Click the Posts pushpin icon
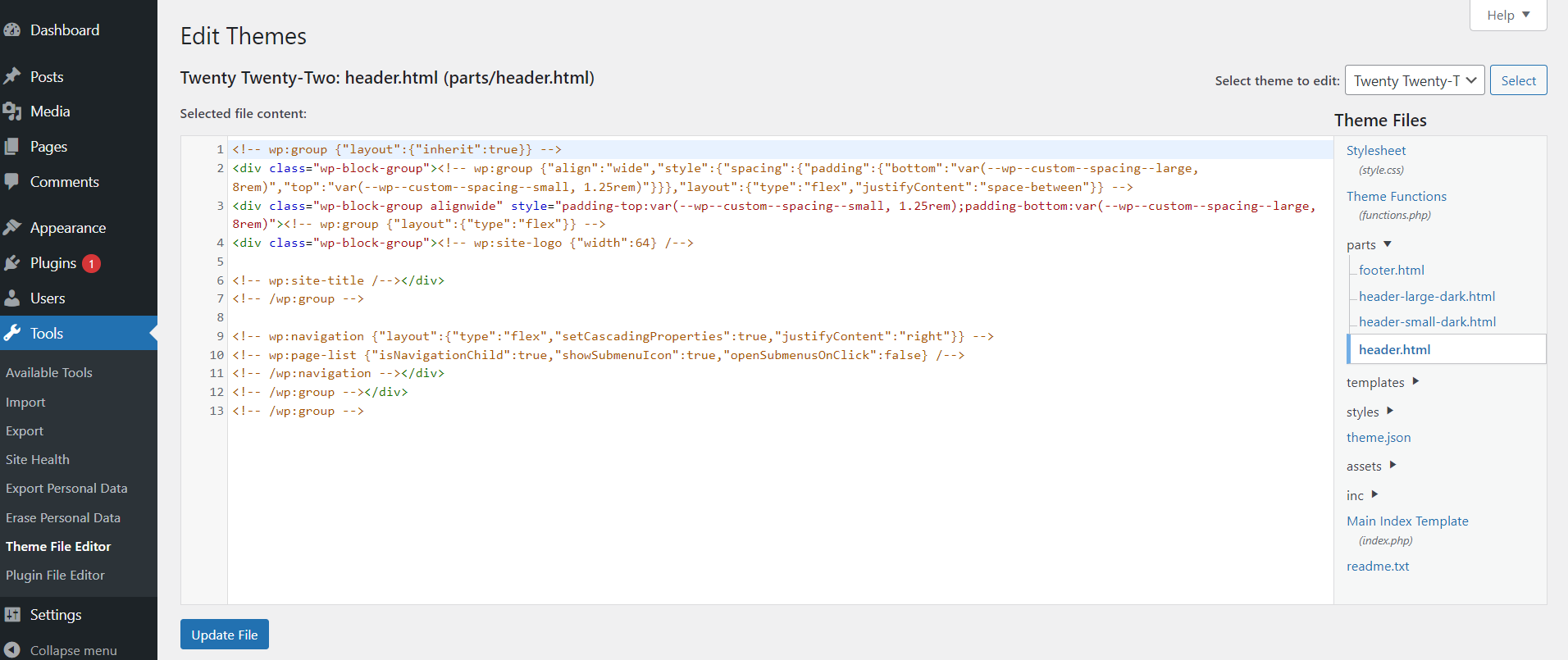 (x=11, y=76)
